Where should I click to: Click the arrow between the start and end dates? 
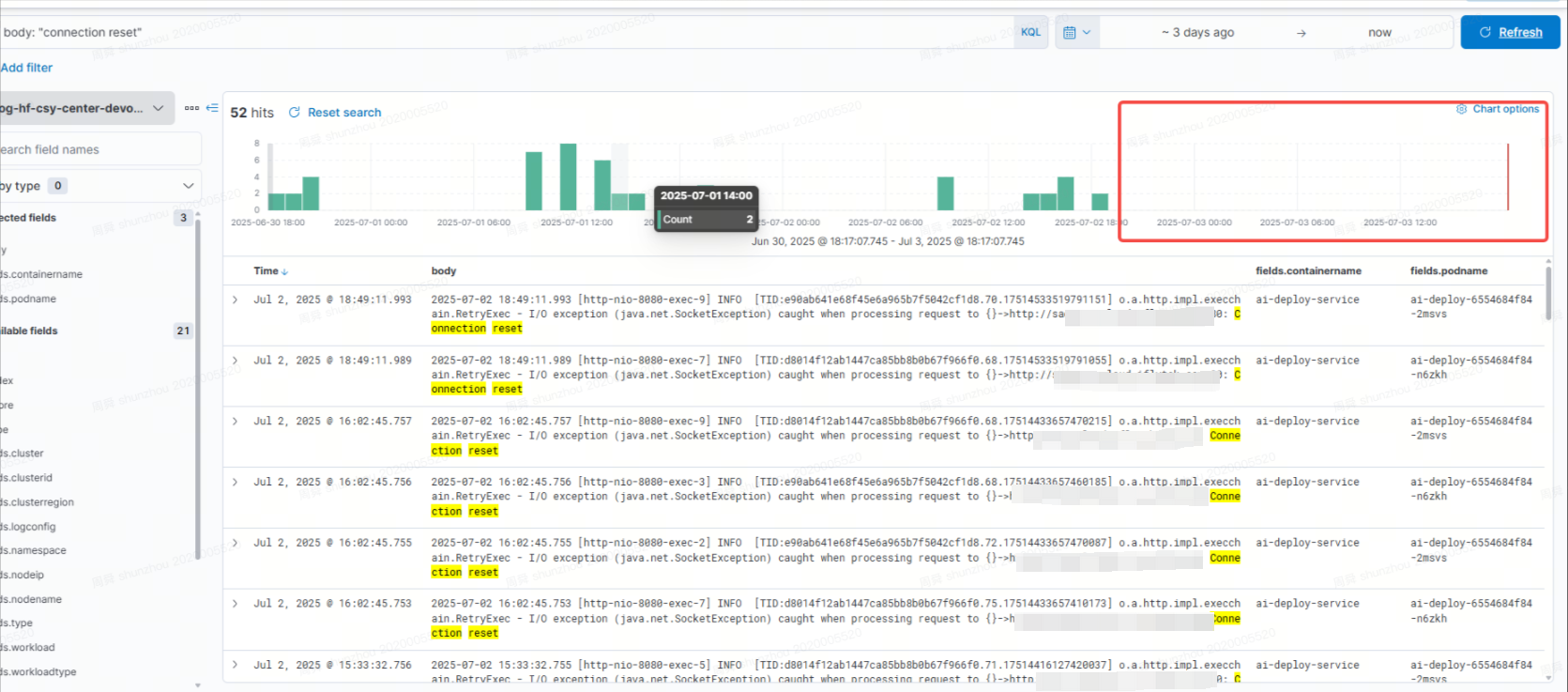point(1301,33)
